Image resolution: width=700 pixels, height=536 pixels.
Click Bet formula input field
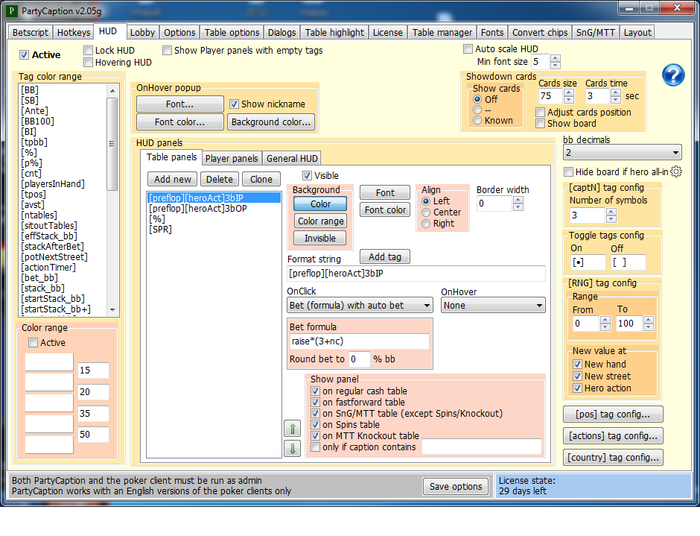point(359,341)
